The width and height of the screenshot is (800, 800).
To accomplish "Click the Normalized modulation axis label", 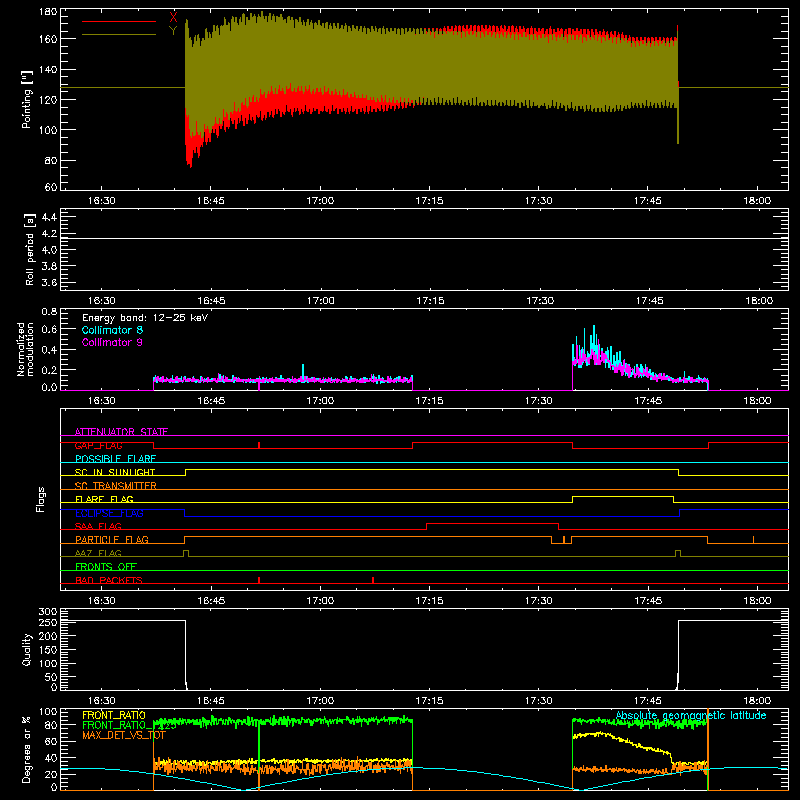I will tap(26, 349).
